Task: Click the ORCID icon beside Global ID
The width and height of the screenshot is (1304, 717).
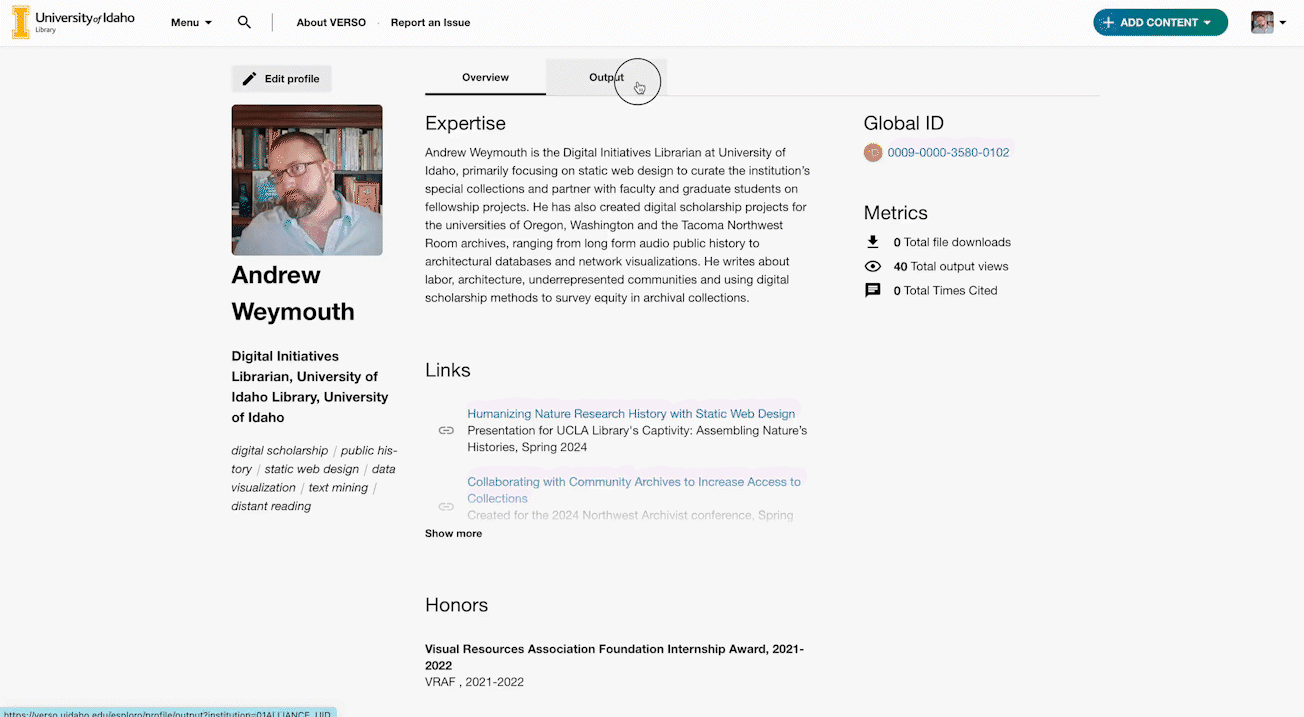Action: coord(873,153)
